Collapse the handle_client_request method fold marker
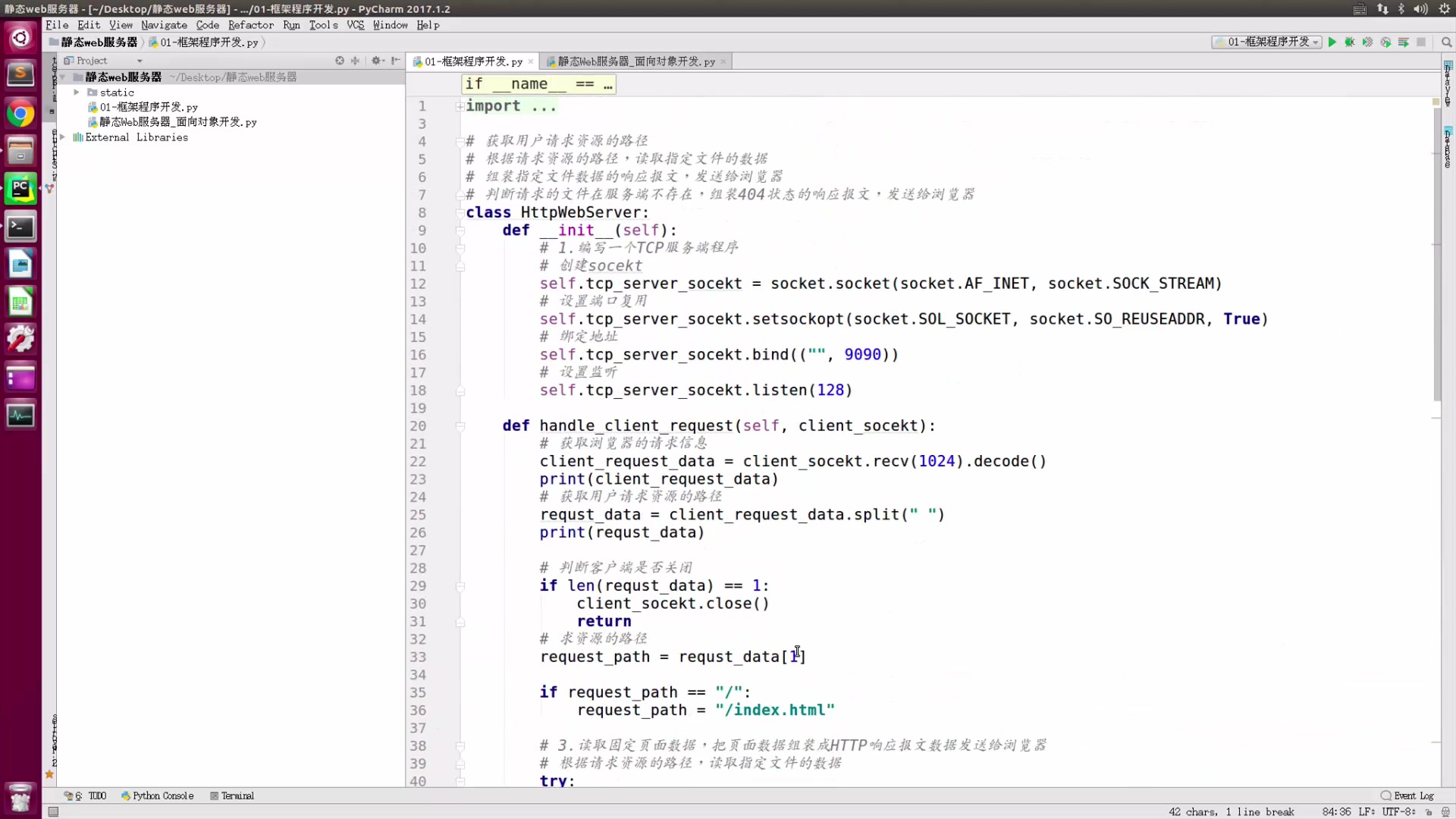The image size is (1456, 819). coord(460,425)
